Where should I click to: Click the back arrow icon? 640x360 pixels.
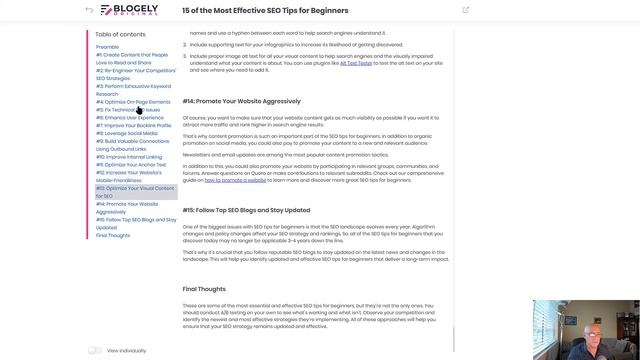coord(89,10)
